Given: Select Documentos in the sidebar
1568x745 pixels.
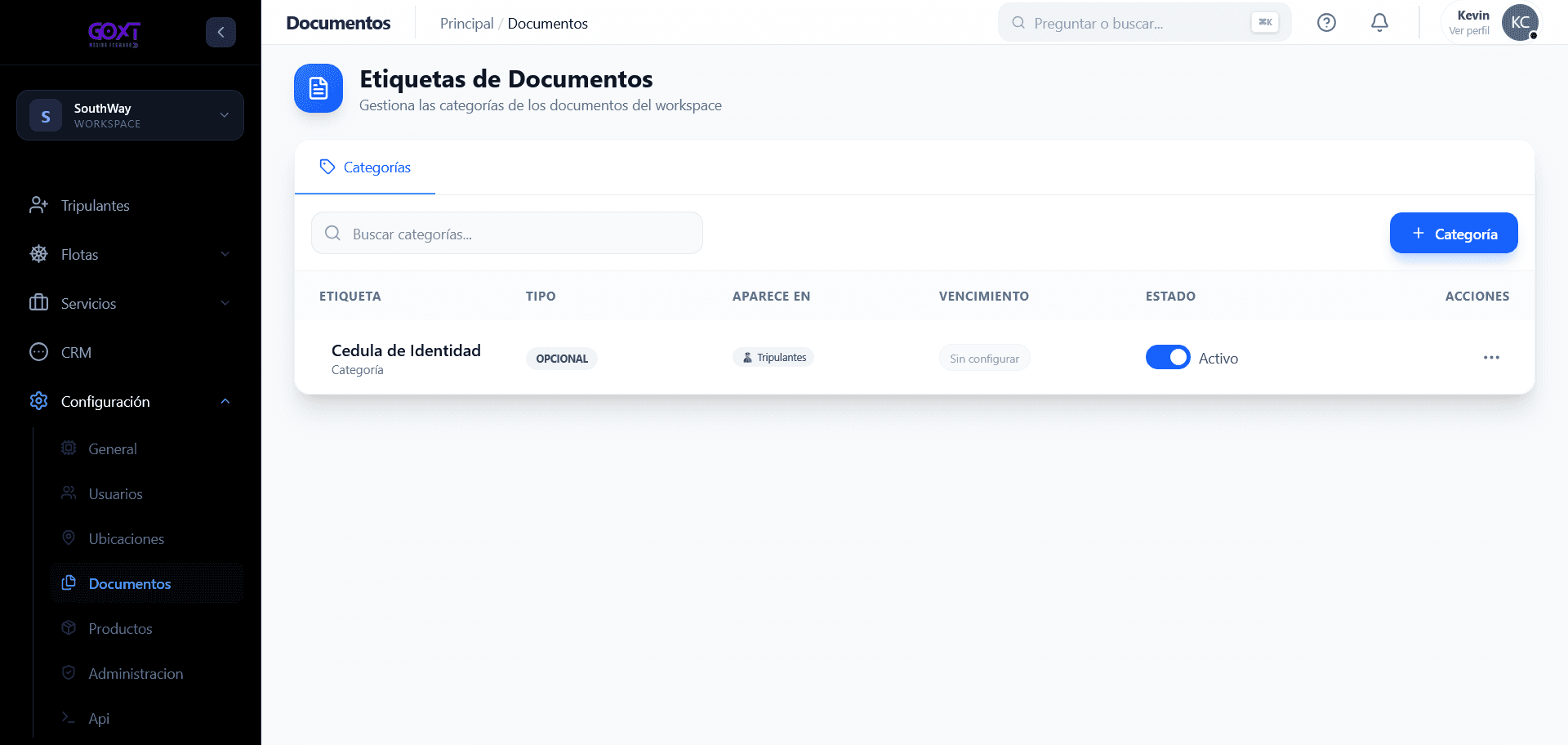Looking at the screenshot, I should (x=147, y=583).
